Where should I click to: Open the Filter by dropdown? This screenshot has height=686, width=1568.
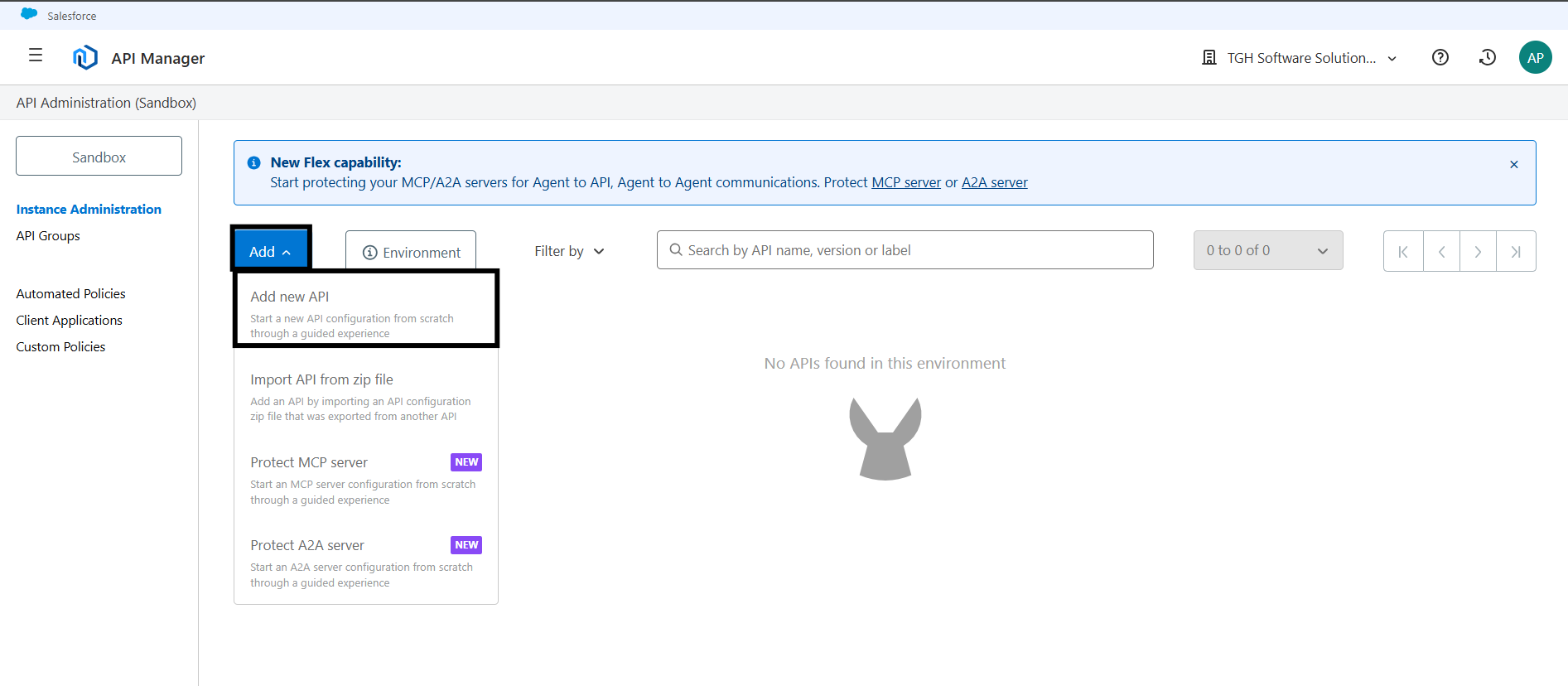[570, 251]
